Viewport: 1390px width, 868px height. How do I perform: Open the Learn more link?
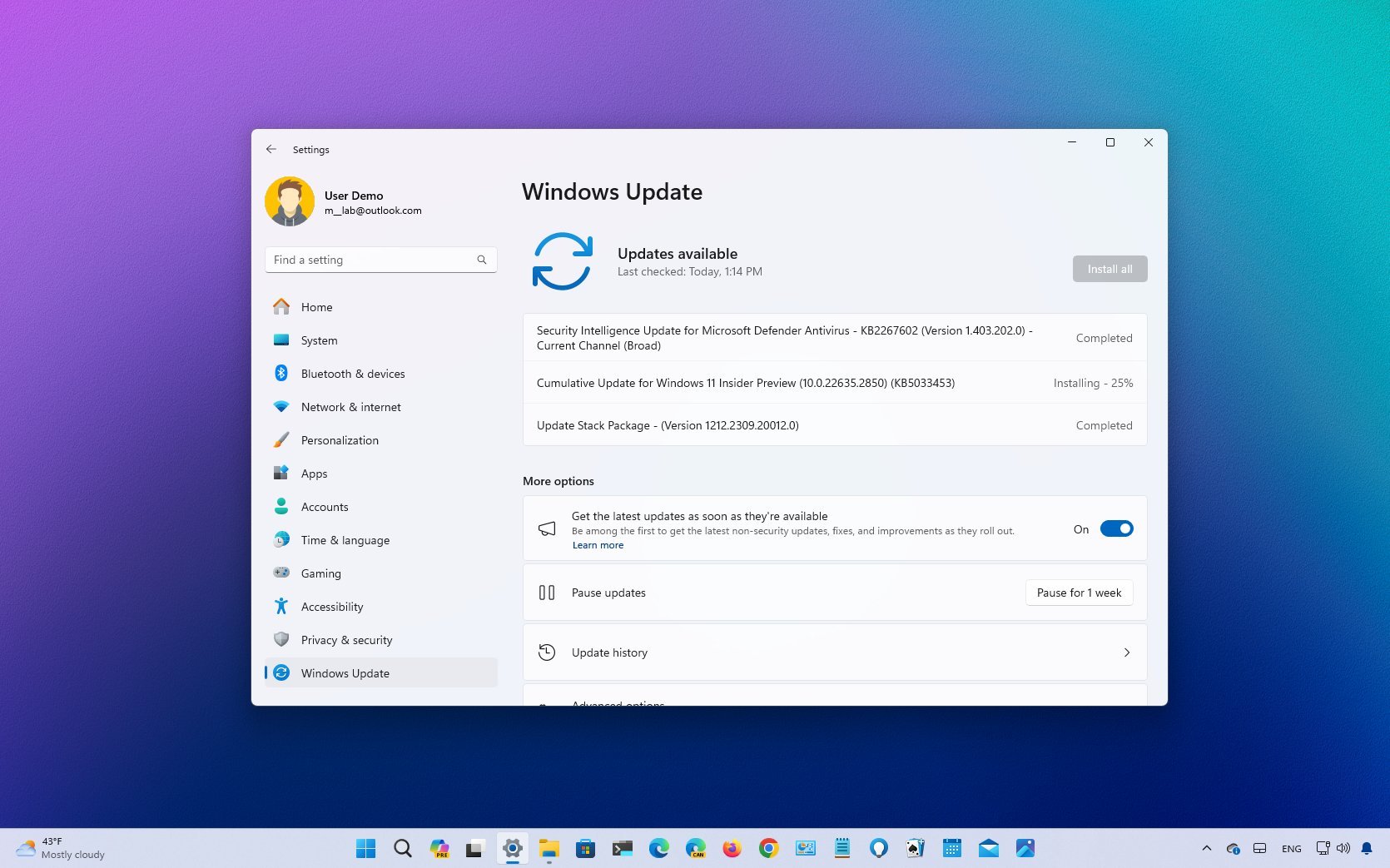tap(597, 544)
